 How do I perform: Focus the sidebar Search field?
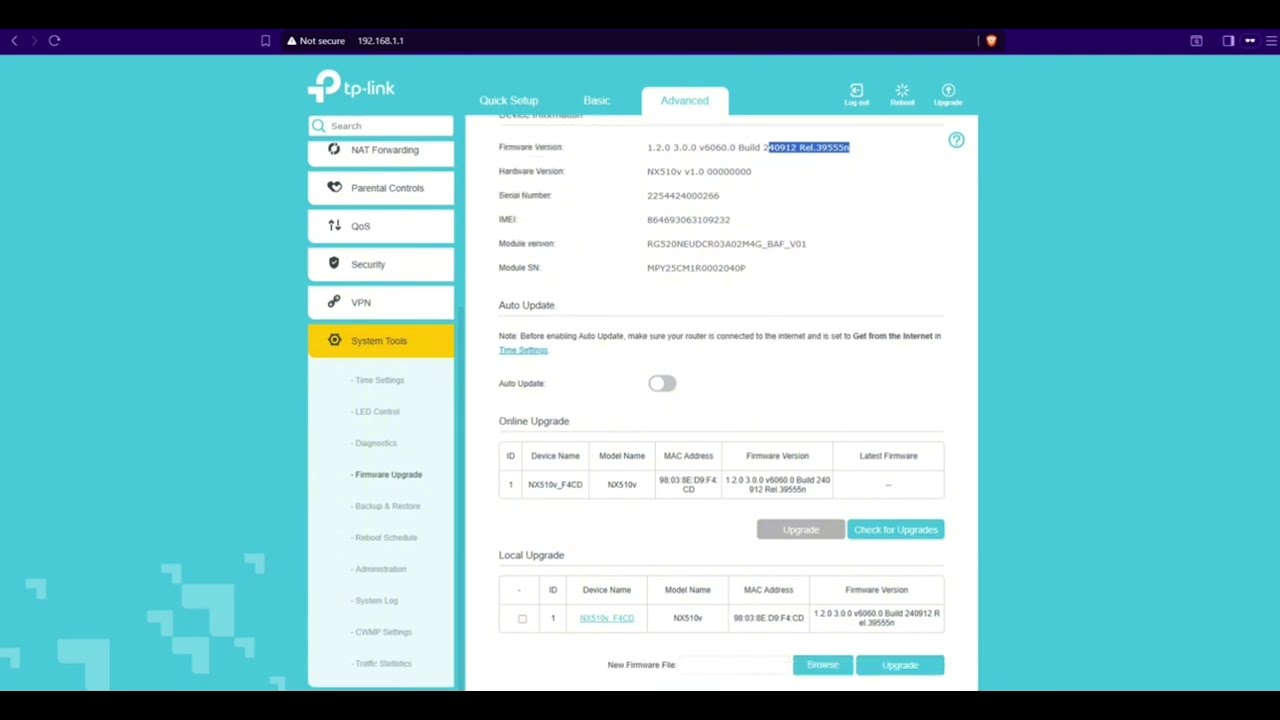(x=381, y=126)
